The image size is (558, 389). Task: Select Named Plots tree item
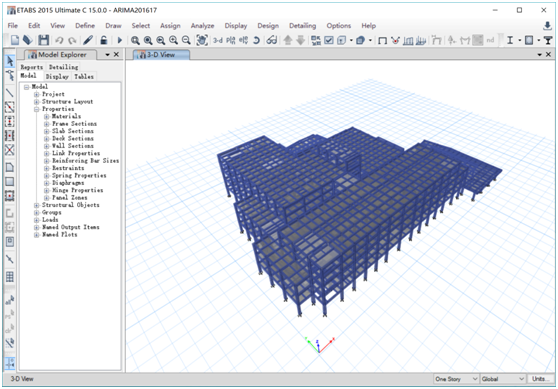point(59,235)
